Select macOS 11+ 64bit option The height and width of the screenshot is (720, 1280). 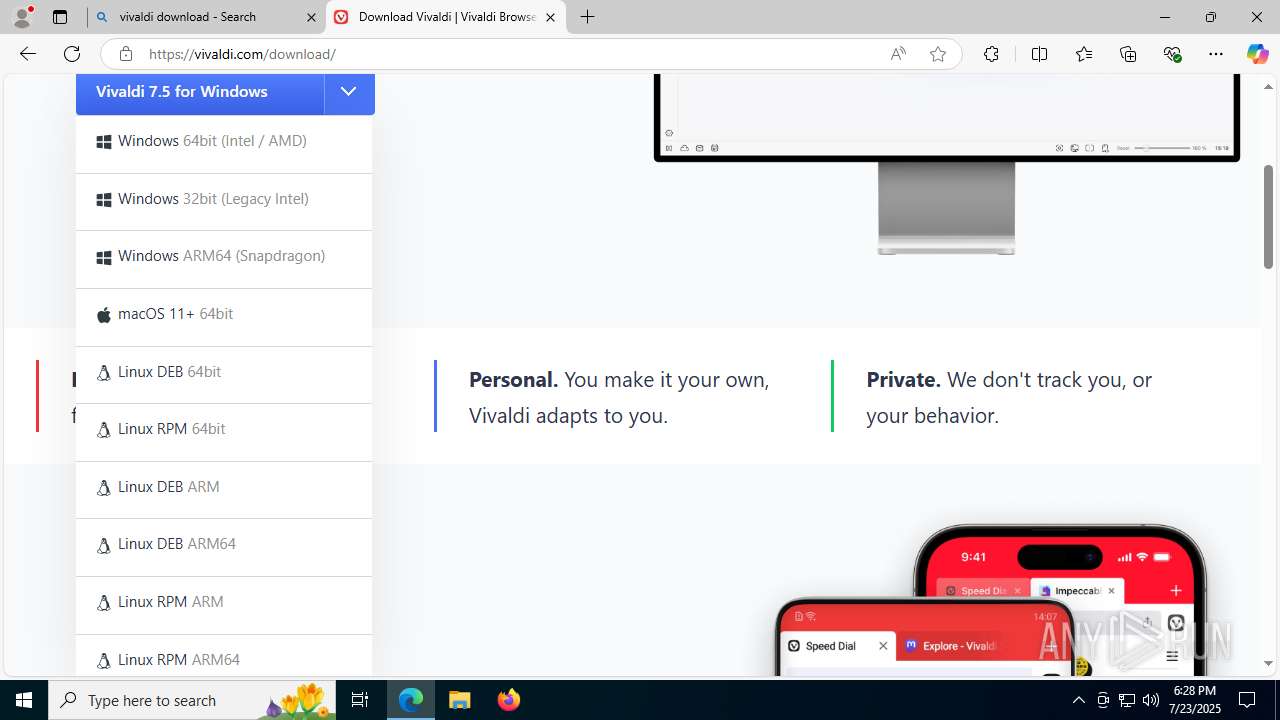224,316
